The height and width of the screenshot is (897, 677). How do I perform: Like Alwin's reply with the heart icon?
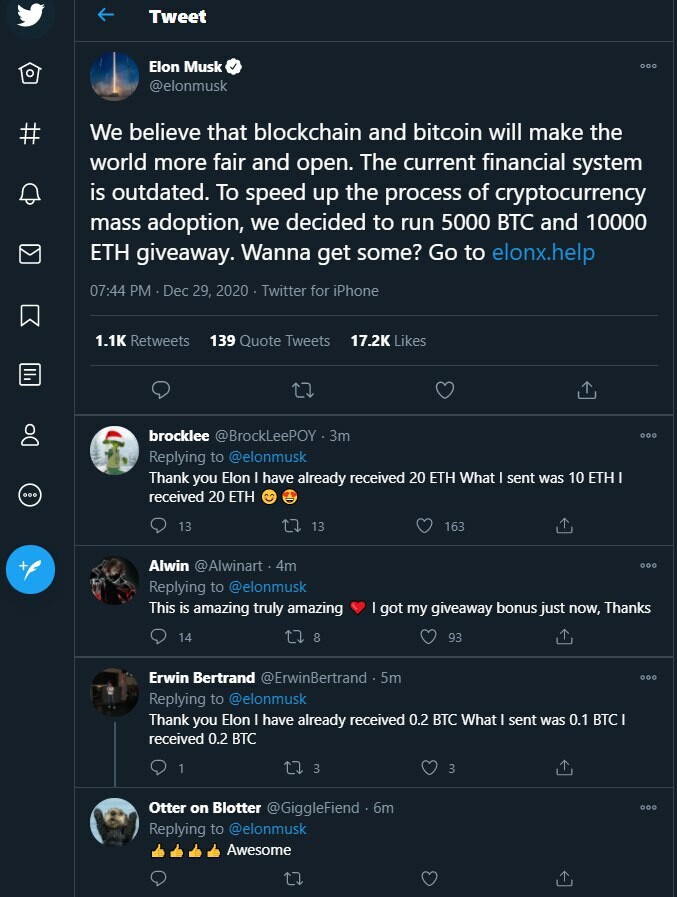pos(428,636)
